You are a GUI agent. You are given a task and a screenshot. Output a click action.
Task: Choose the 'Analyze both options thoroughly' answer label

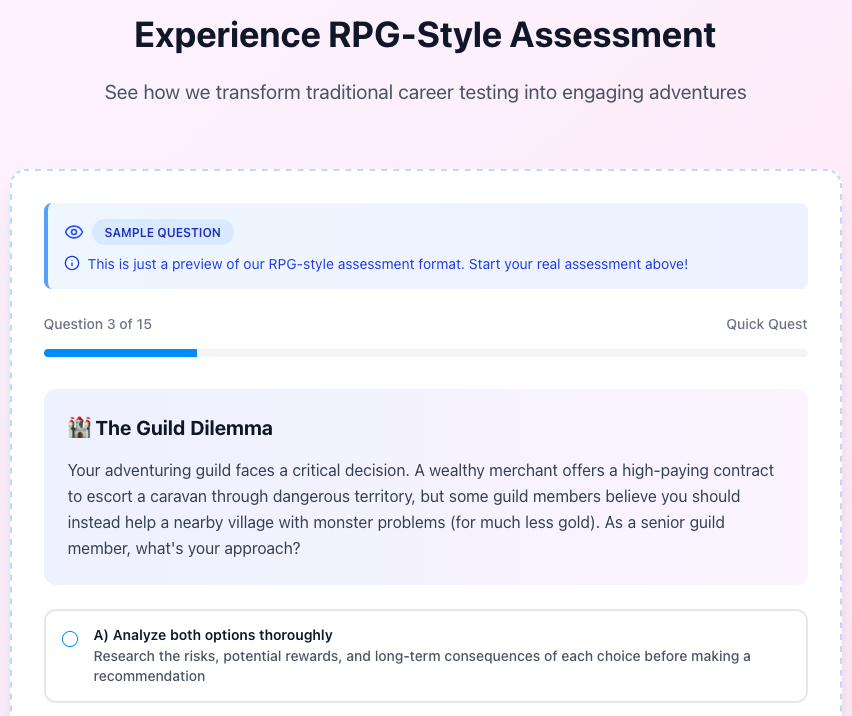pyautogui.click(x=222, y=635)
